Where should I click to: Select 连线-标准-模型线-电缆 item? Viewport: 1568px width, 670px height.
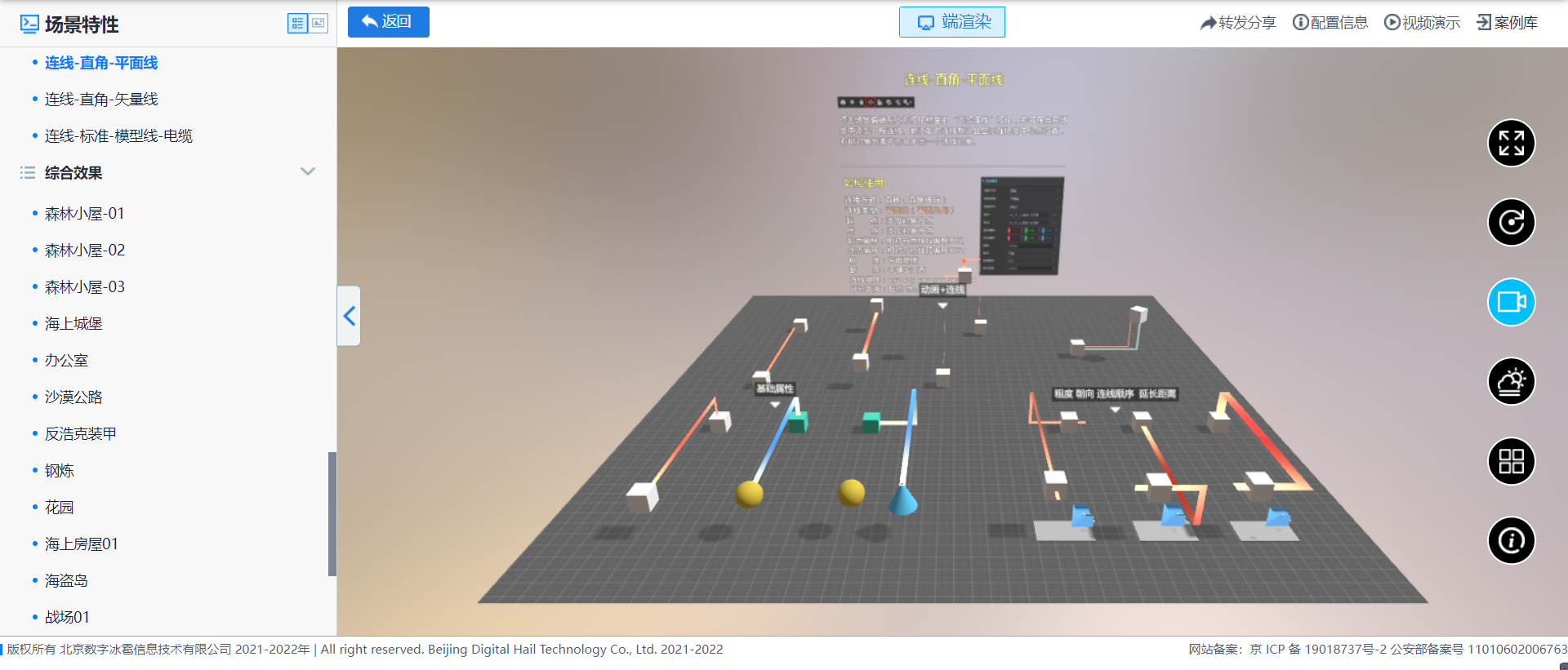[x=118, y=136]
